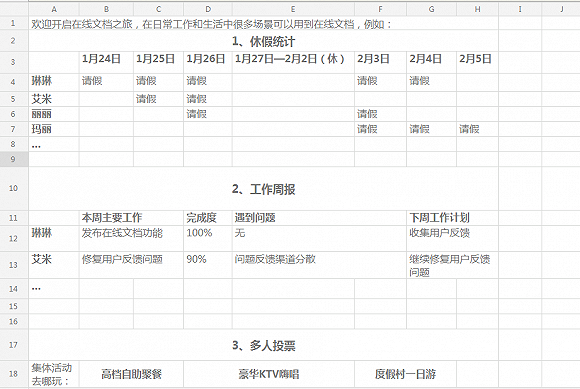Viewport: 580px width, 389px height.
Task: Select row 9 header
Action: (x=14, y=159)
